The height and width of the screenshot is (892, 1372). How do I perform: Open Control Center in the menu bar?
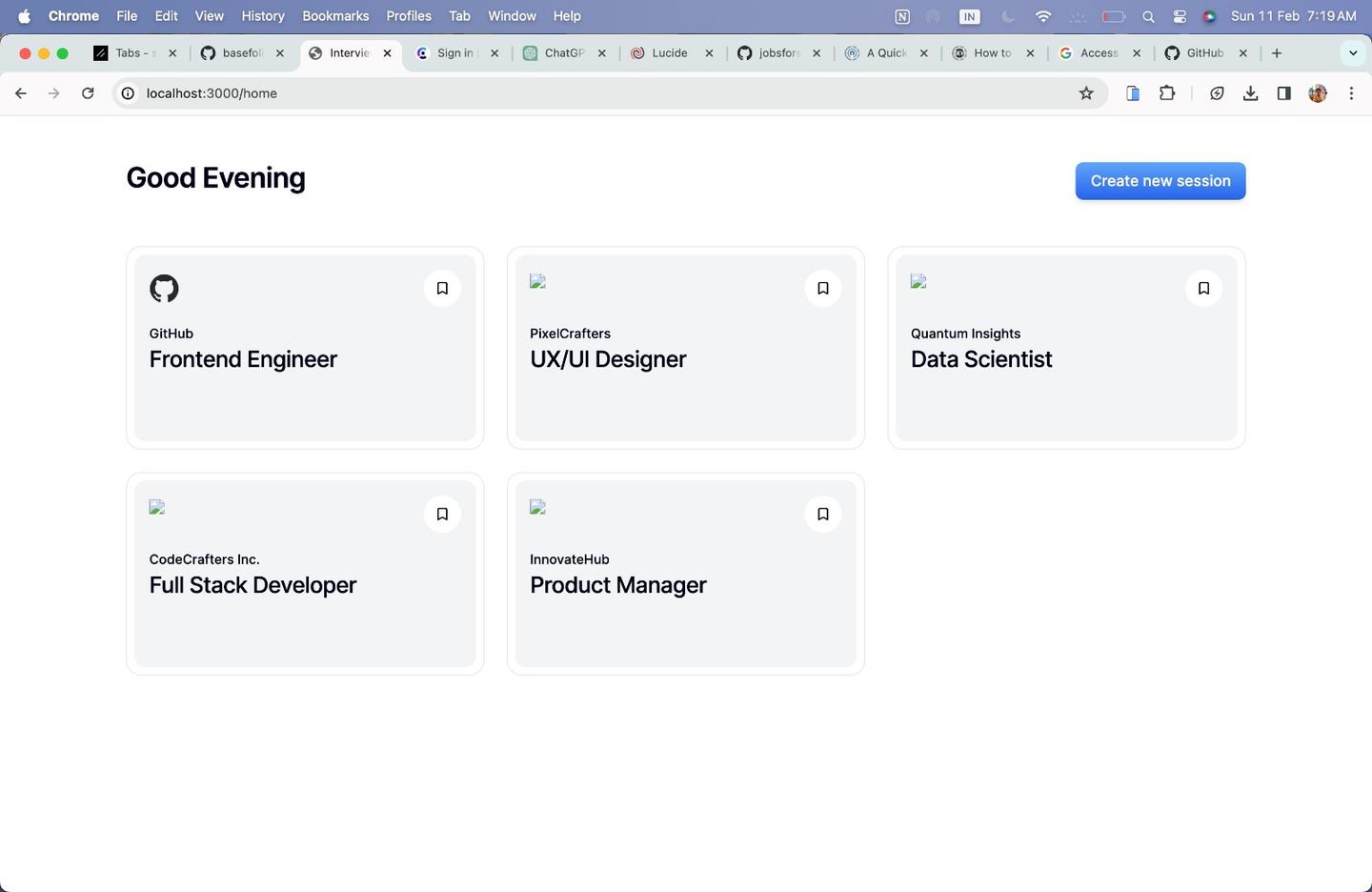(1180, 16)
